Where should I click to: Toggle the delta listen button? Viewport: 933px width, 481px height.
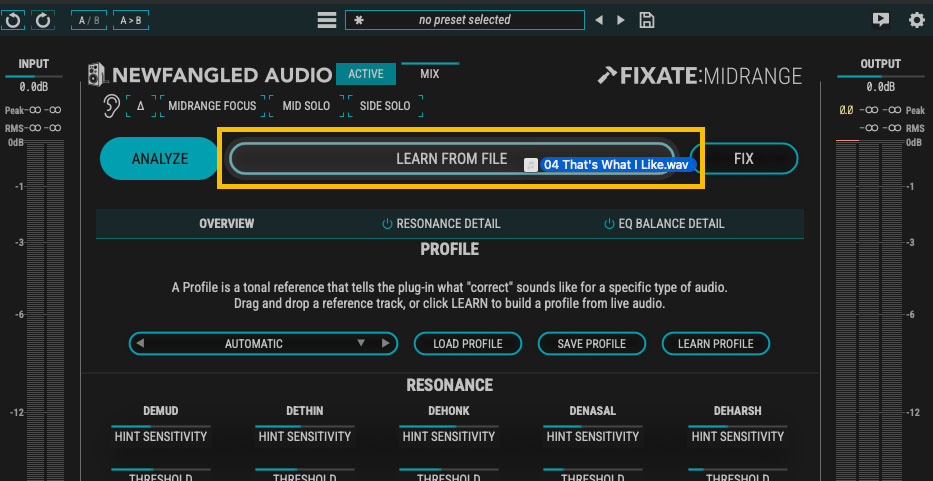pos(141,107)
